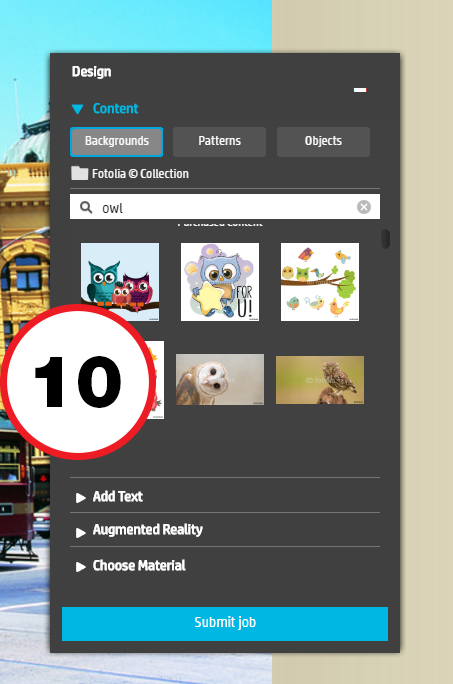453x684 pixels.
Task: Clear the owl search text
Action: (364, 207)
